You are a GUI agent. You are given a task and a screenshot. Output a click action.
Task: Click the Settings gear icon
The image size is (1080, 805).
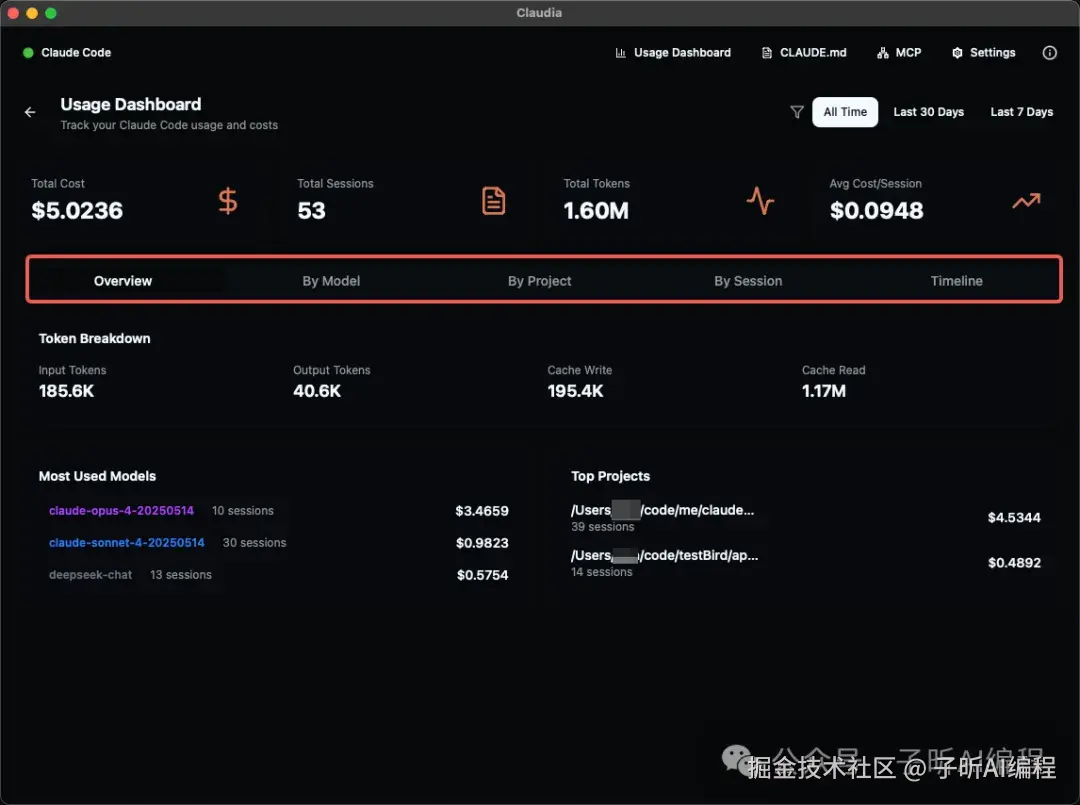(957, 53)
